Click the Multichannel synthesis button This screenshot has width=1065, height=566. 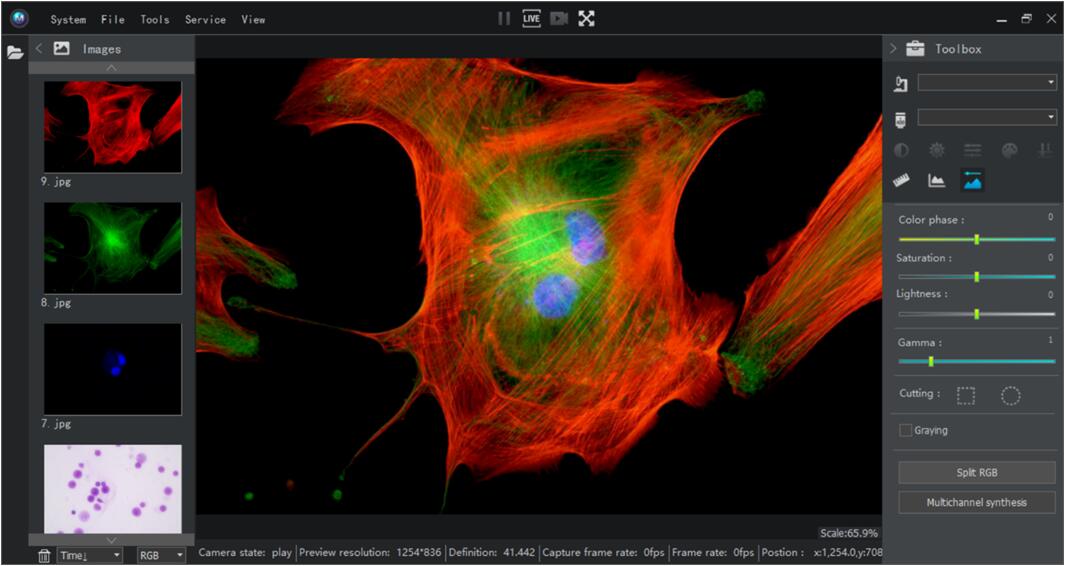976,502
